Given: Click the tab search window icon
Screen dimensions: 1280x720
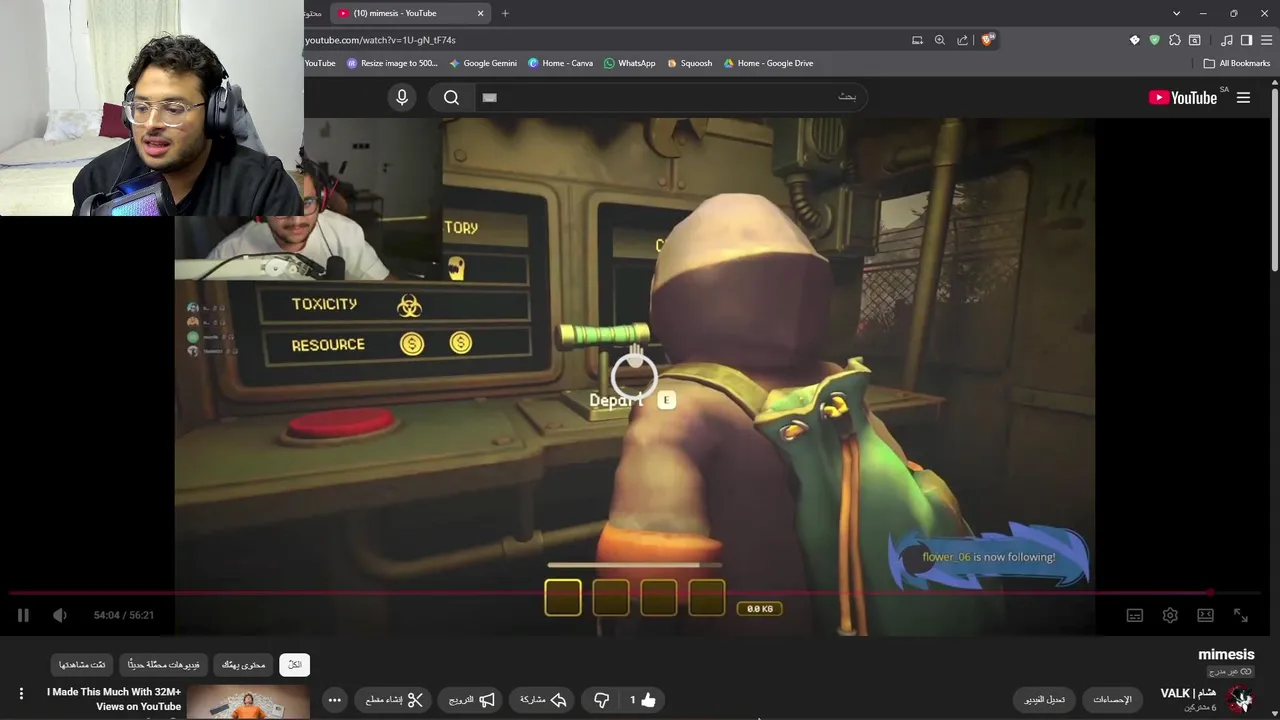Looking at the screenshot, I should (1194, 40).
